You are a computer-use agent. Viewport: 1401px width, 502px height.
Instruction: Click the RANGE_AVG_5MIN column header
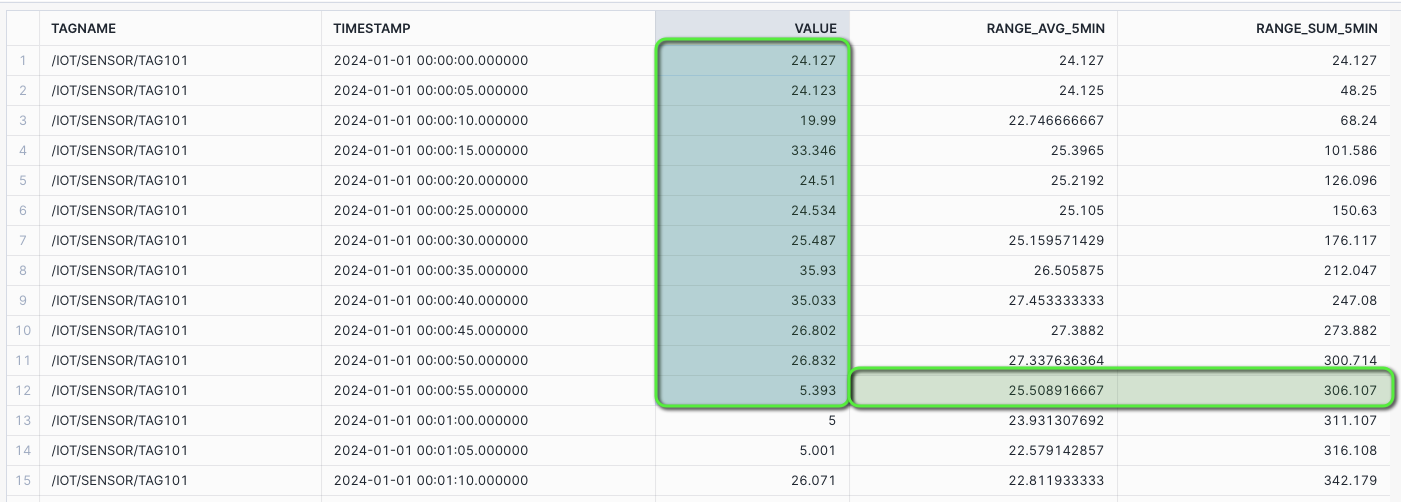[x=983, y=28]
